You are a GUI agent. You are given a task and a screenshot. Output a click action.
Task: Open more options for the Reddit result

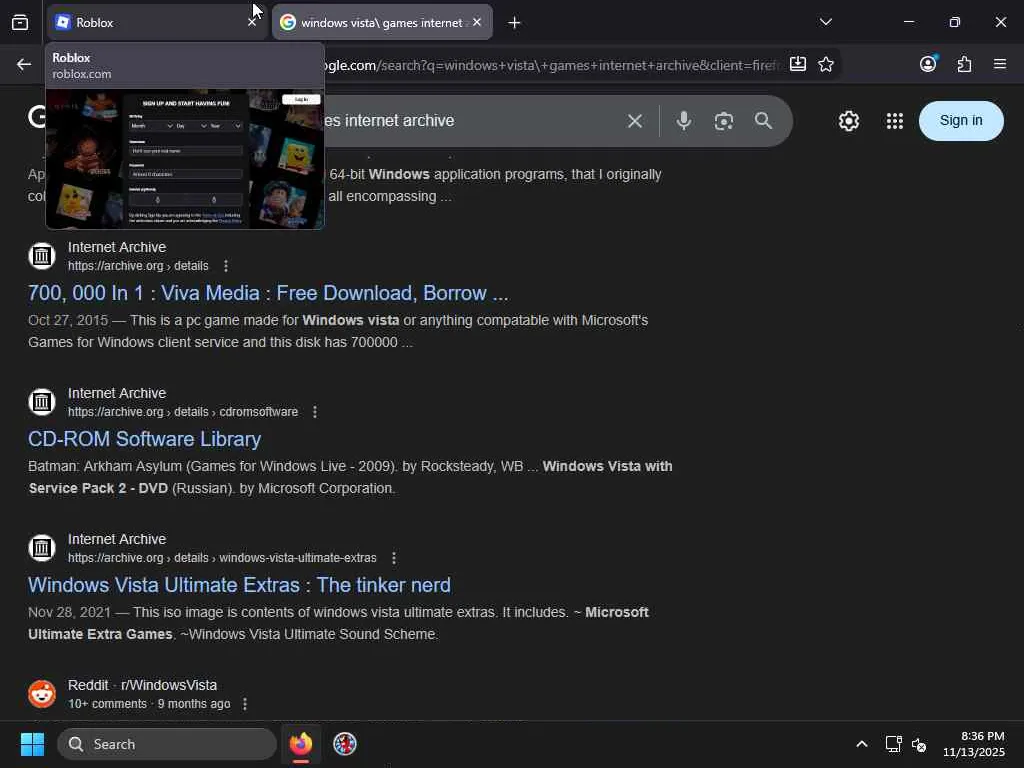coord(245,704)
